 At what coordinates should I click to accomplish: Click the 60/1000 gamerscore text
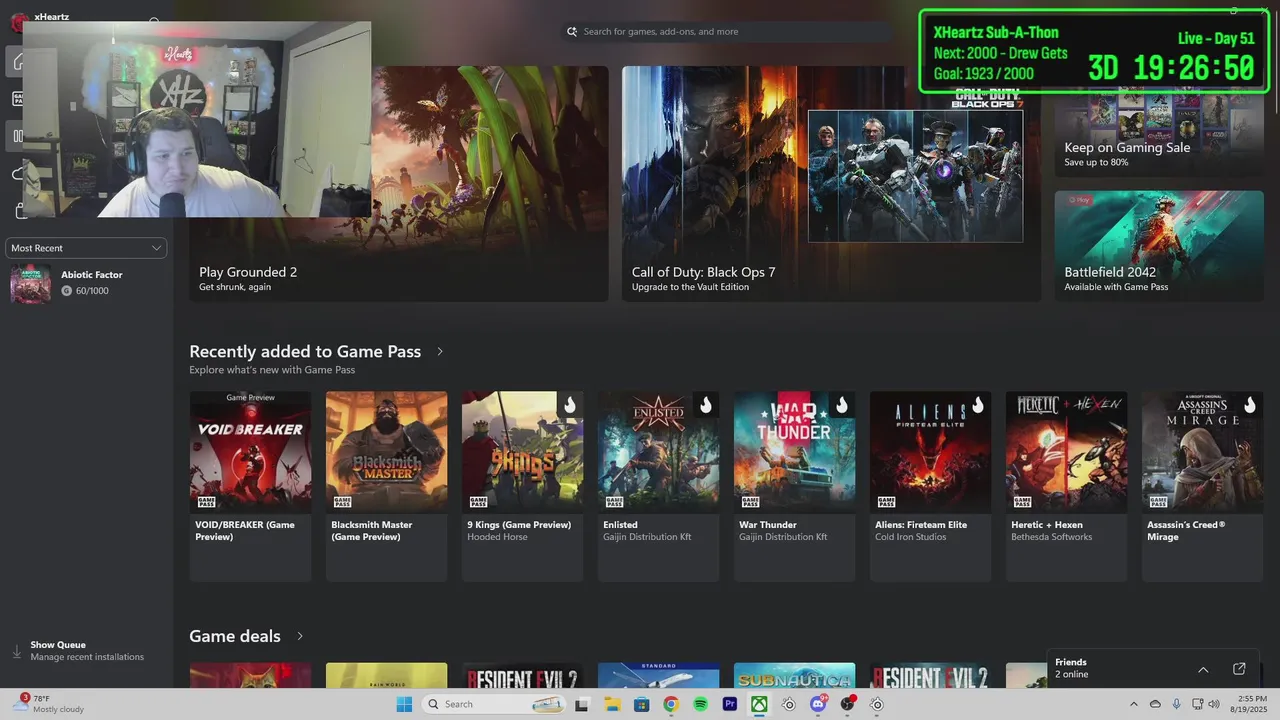tap(92, 291)
